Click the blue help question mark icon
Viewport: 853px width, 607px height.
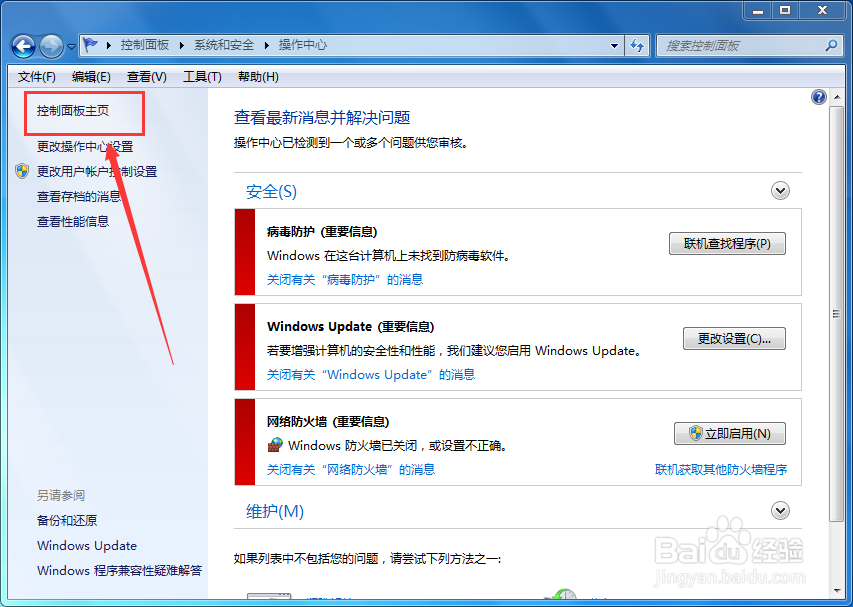819,97
